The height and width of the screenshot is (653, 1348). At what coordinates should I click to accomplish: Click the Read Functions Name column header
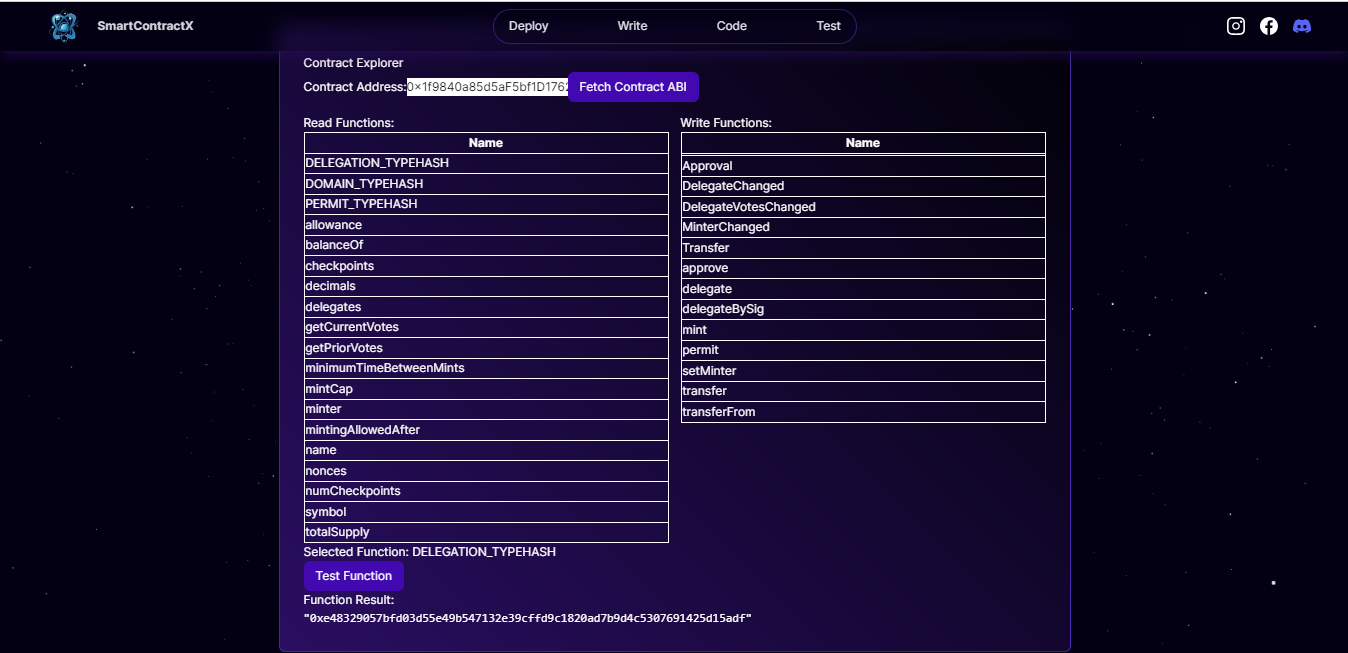tap(486, 143)
